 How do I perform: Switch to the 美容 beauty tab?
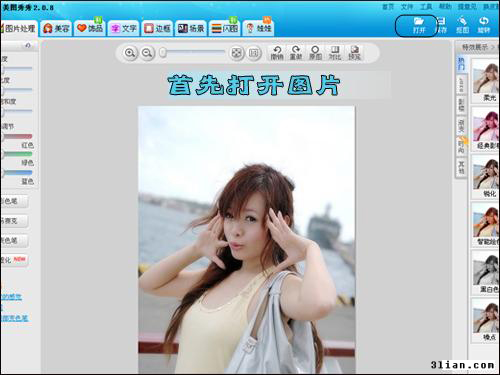(x=56, y=28)
